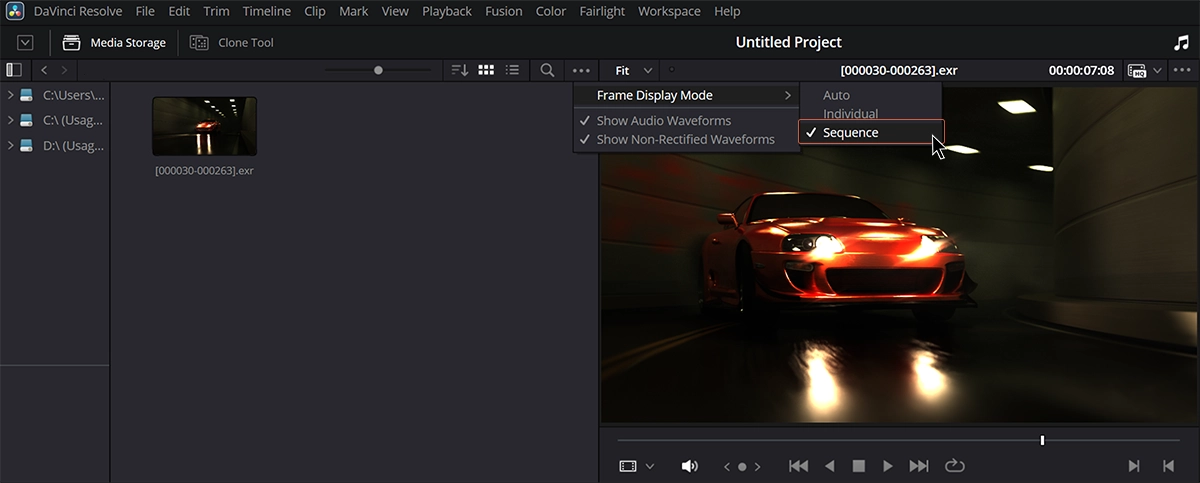
Task: Open dropdown beside proxy quality icon
Action: click(1157, 70)
